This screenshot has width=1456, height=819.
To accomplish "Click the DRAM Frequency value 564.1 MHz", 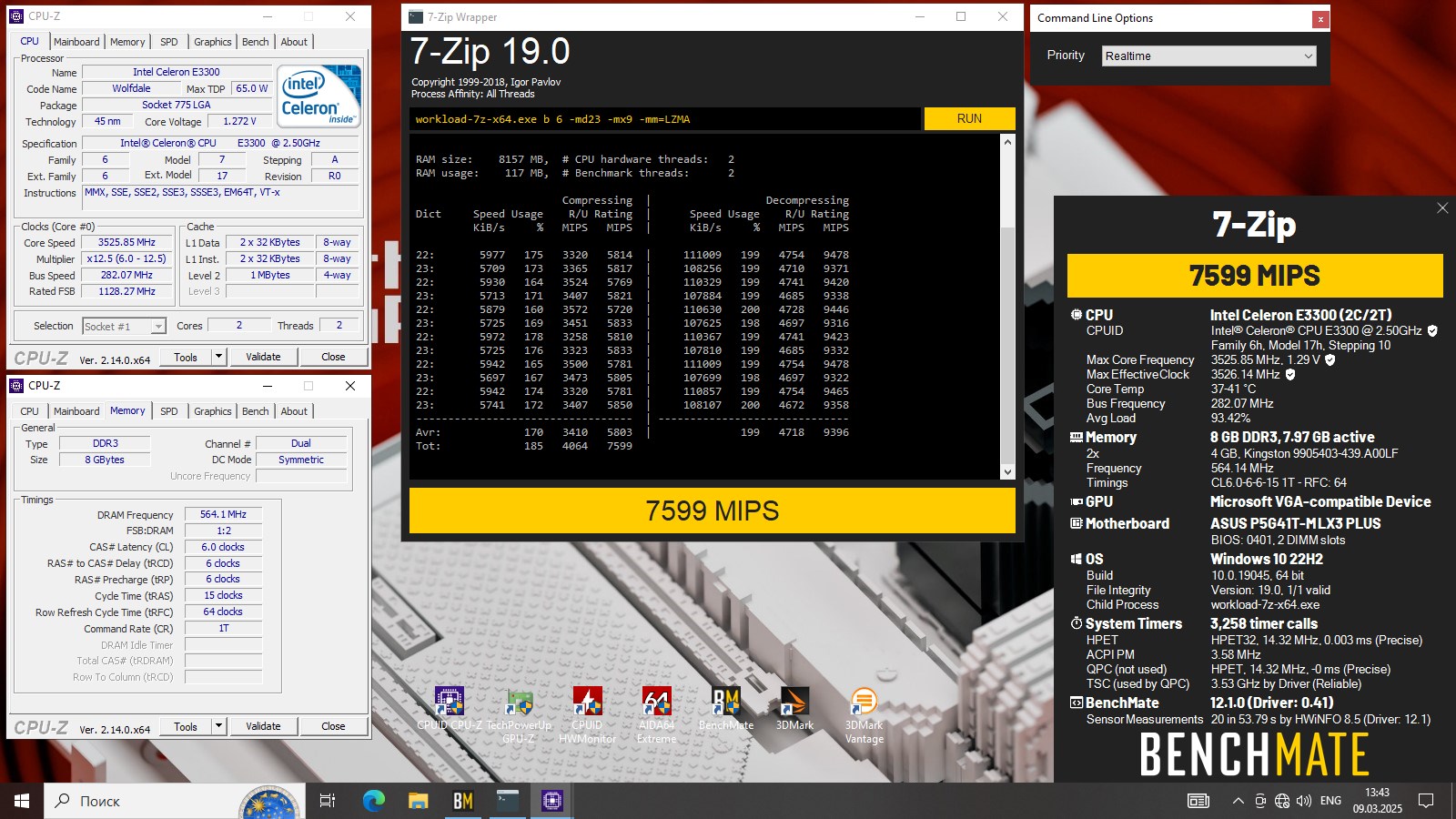I will (224, 514).
